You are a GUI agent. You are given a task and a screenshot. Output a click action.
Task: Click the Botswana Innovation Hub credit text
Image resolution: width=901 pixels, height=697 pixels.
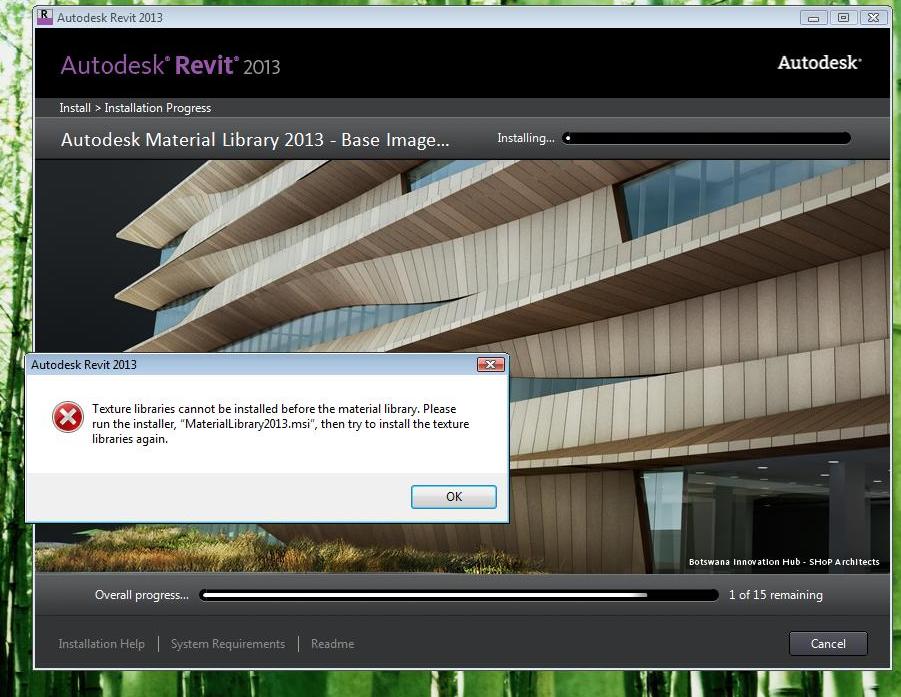point(784,562)
